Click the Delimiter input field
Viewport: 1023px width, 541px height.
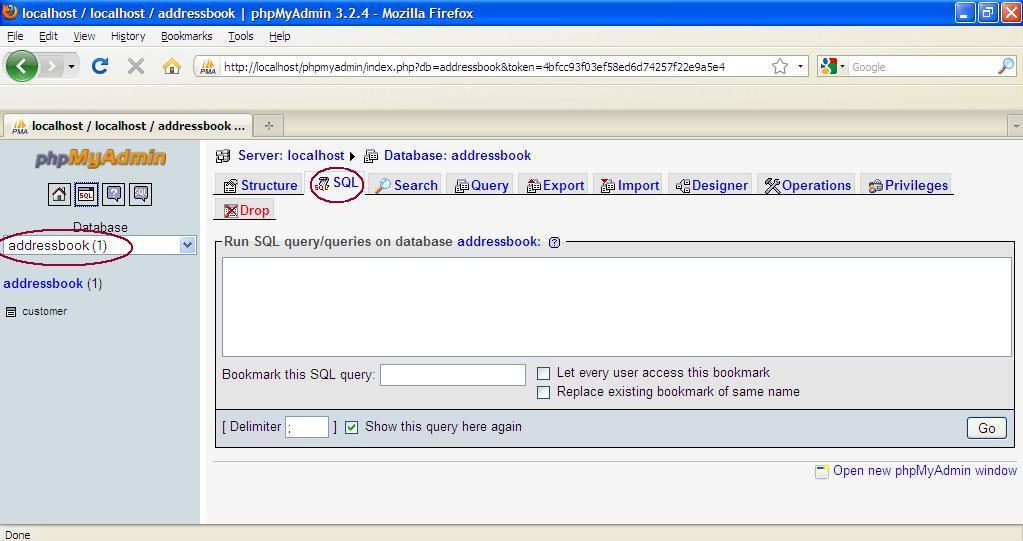pyautogui.click(x=307, y=427)
